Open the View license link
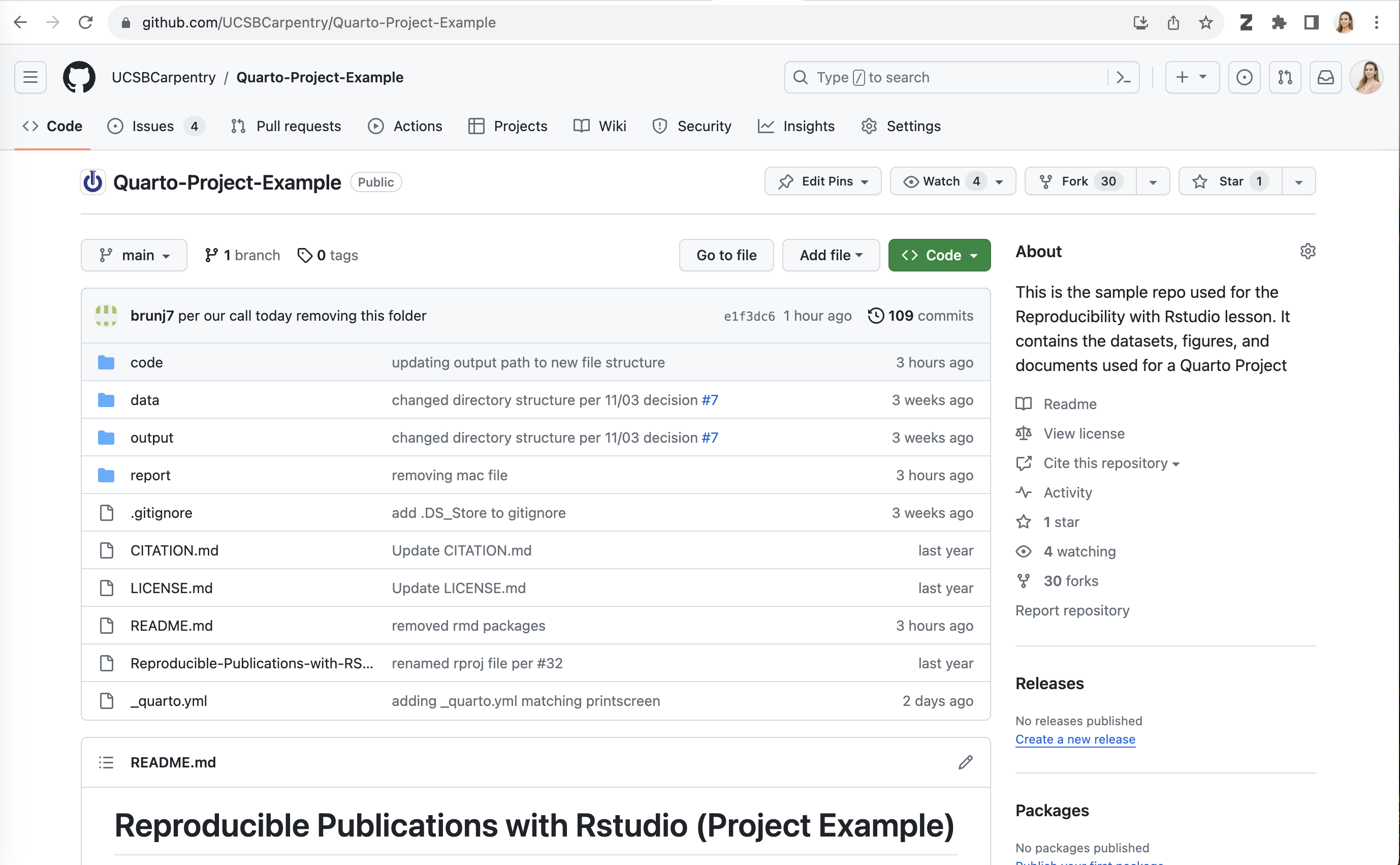The width and height of the screenshot is (1400, 865). point(1084,434)
